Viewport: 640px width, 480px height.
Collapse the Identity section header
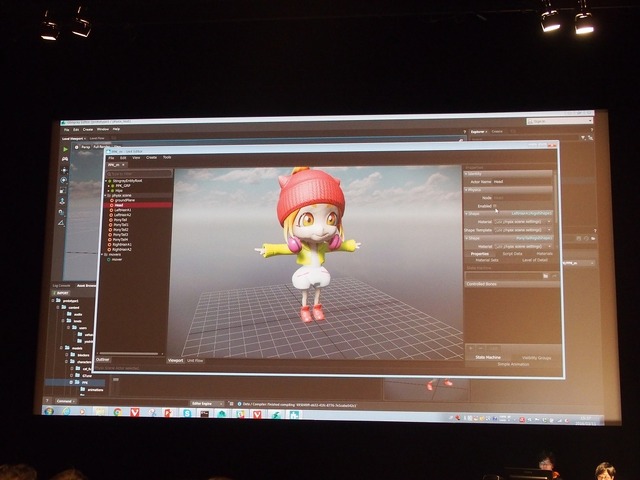[508, 174]
